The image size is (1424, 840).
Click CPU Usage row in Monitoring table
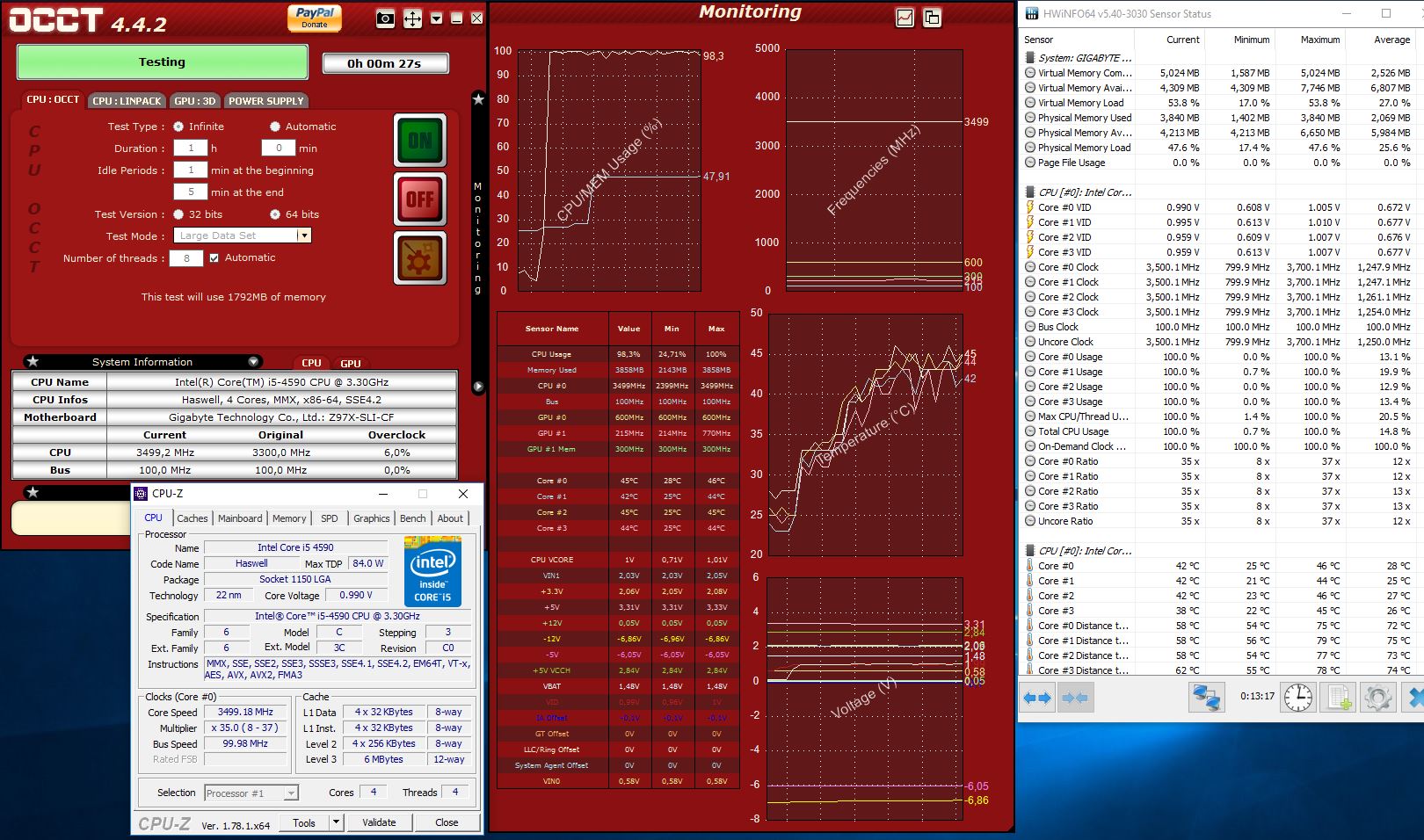[x=618, y=354]
